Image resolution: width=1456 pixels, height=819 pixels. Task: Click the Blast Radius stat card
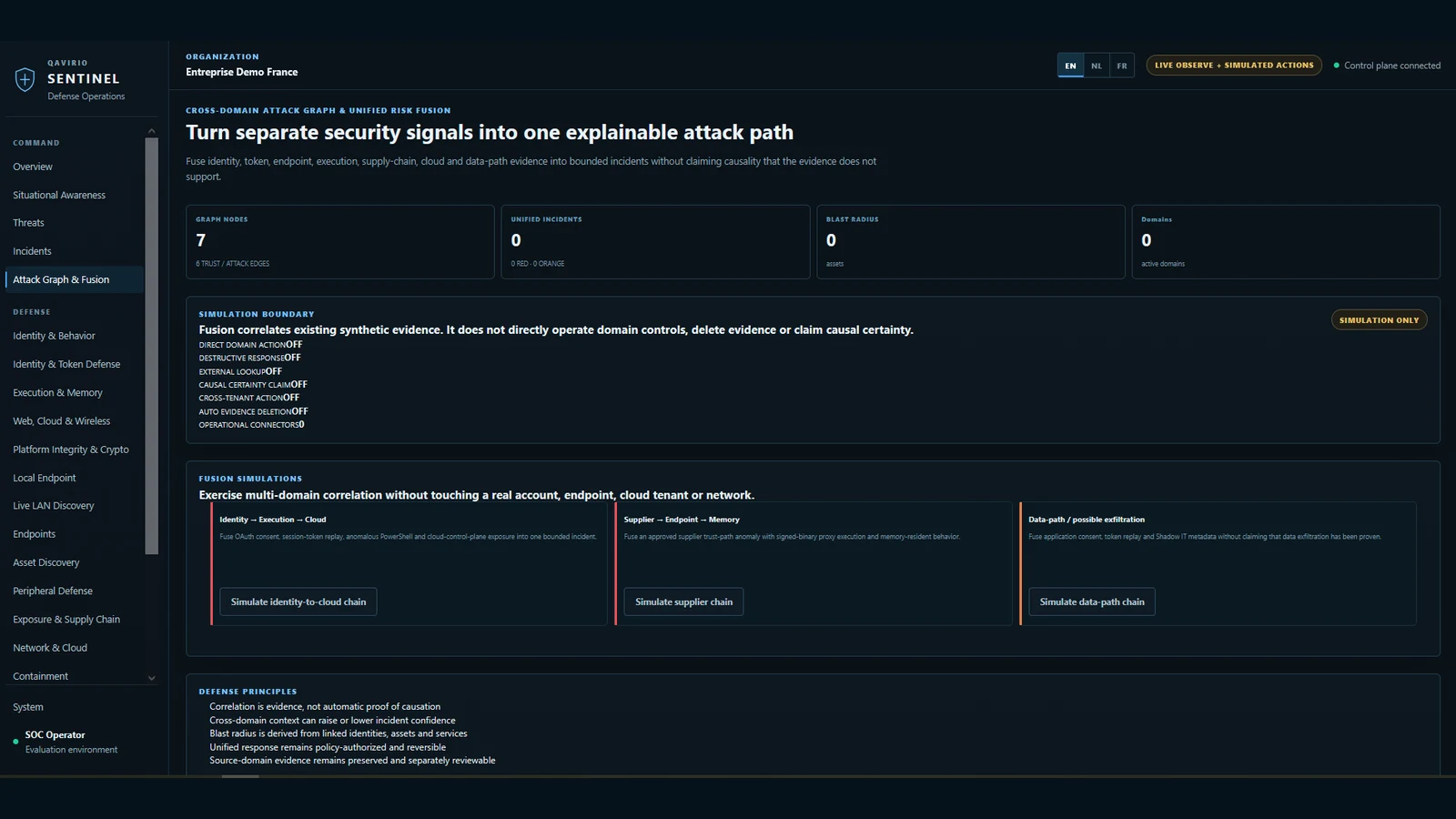click(x=971, y=242)
